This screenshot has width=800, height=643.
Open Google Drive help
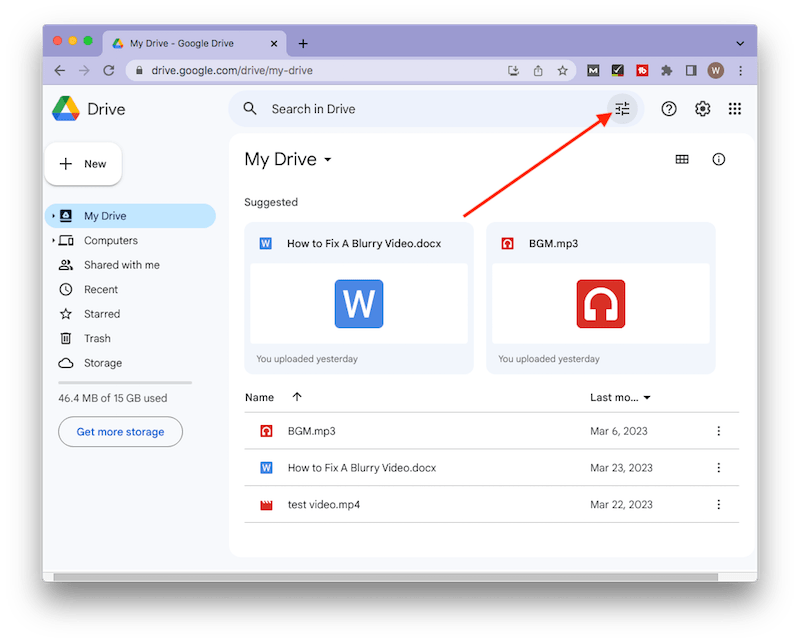(669, 109)
